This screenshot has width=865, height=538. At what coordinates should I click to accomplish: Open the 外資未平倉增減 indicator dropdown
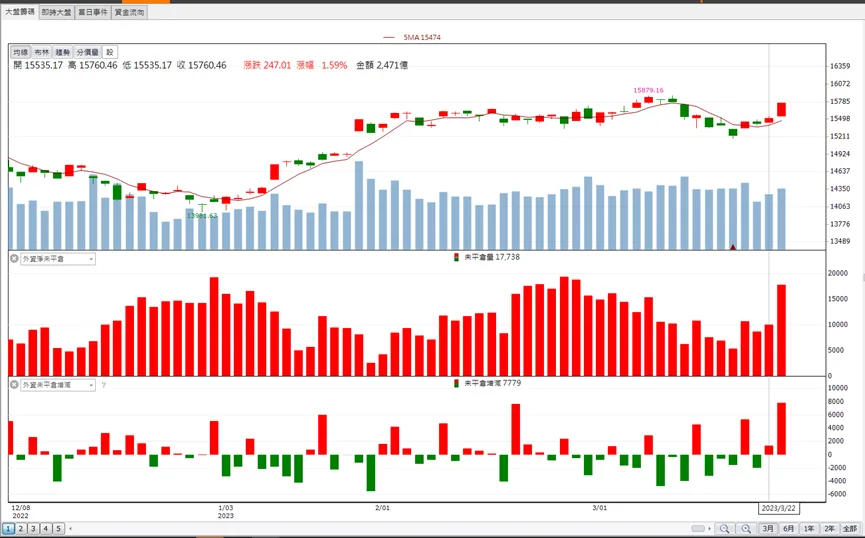pos(57,385)
